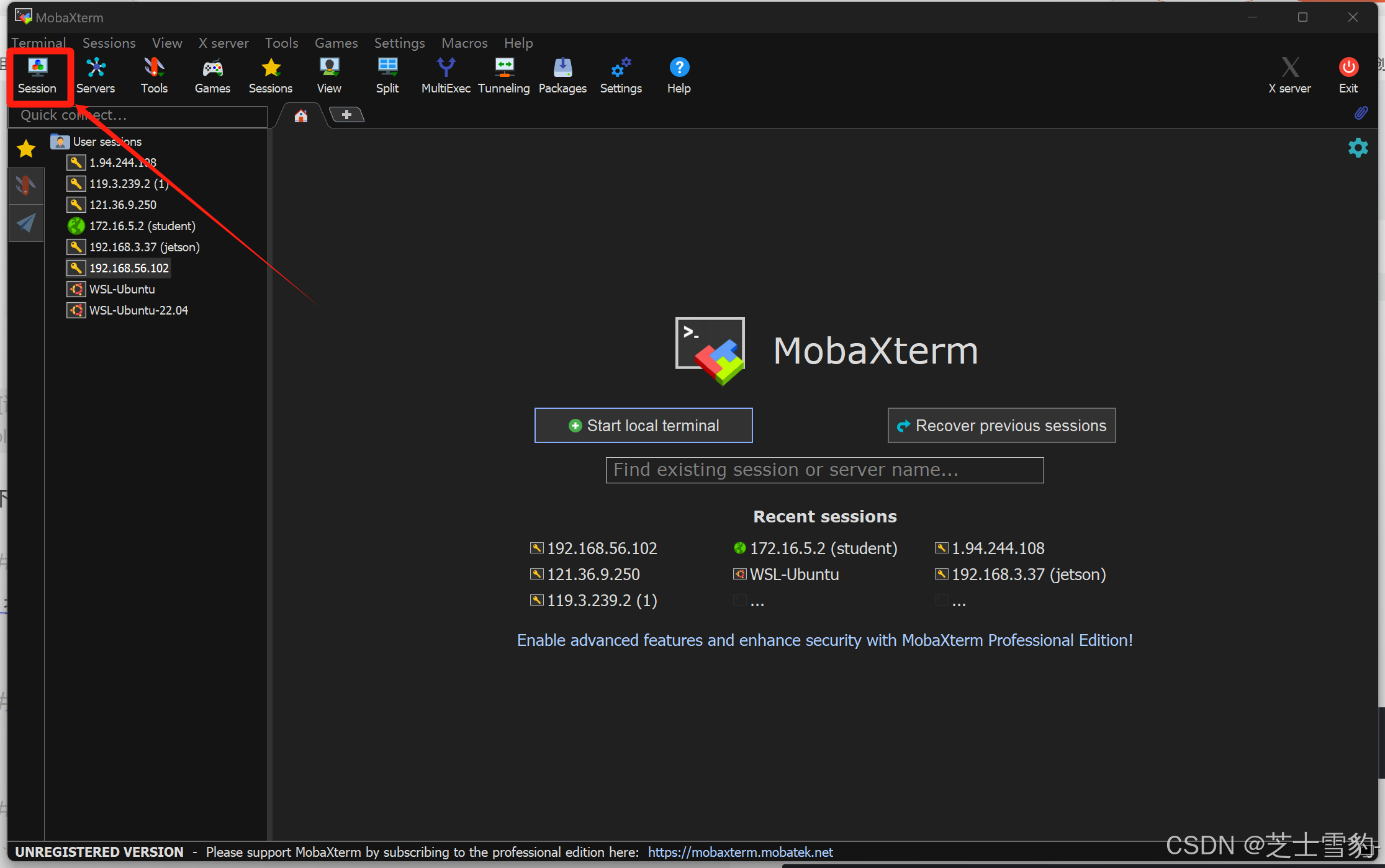
Task: Open the WSL-Ubuntu-22.04 session entry
Action: [138, 310]
